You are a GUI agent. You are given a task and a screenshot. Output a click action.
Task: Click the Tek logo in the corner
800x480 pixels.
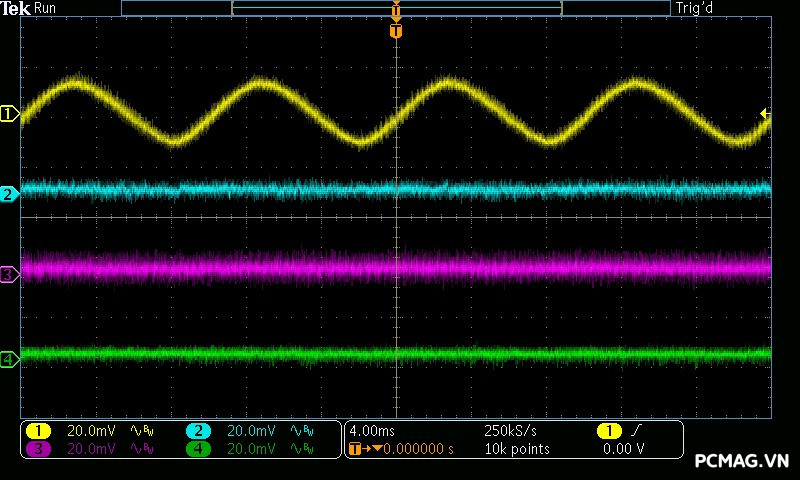[x=16, y=8]
